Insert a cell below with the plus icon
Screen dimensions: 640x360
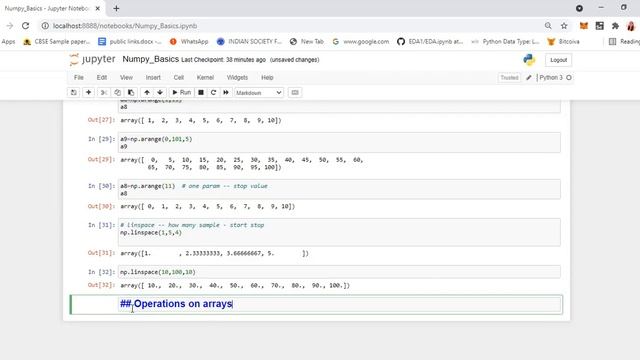[88, 93]
